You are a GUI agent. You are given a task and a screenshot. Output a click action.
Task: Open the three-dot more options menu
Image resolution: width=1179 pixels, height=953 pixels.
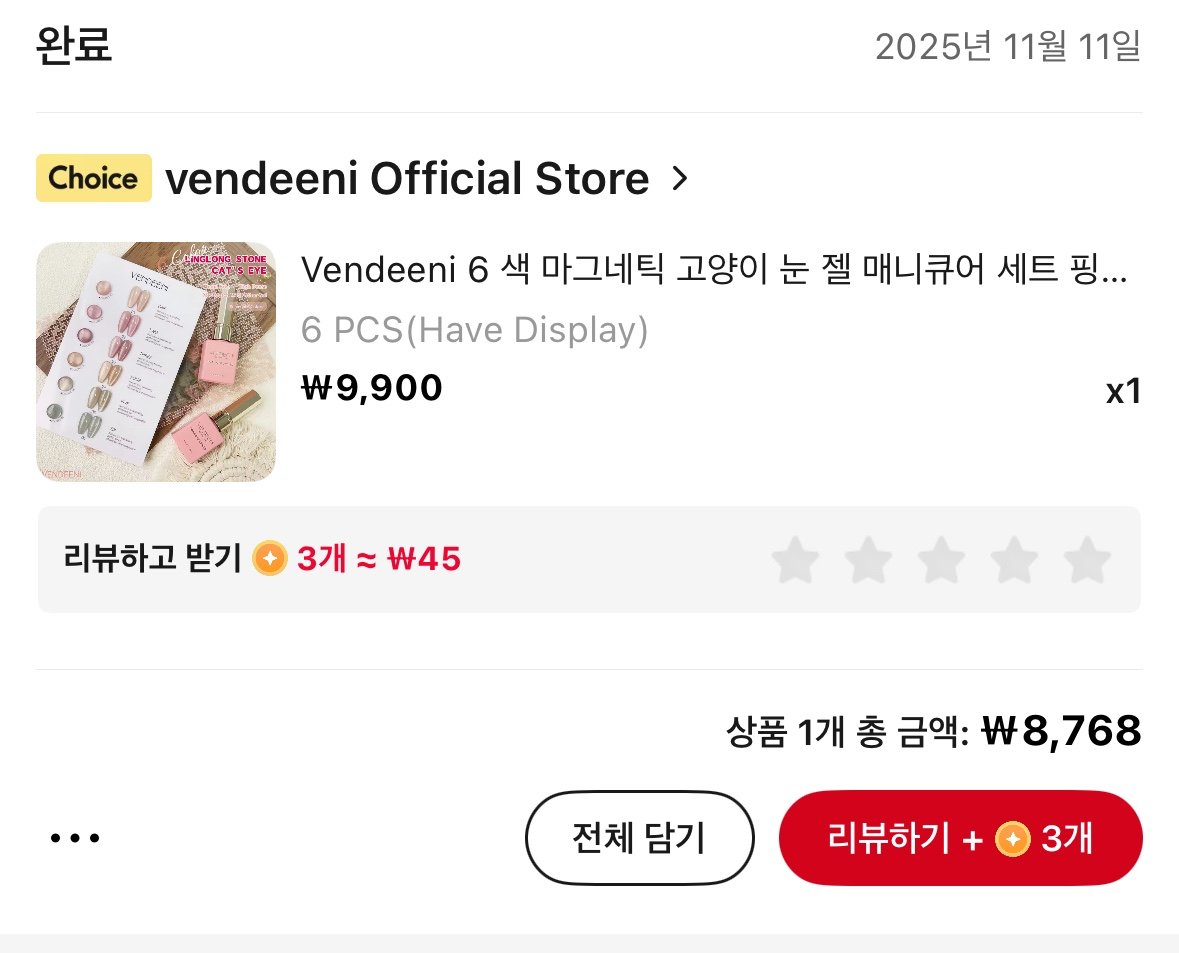(x=74, y=838)
